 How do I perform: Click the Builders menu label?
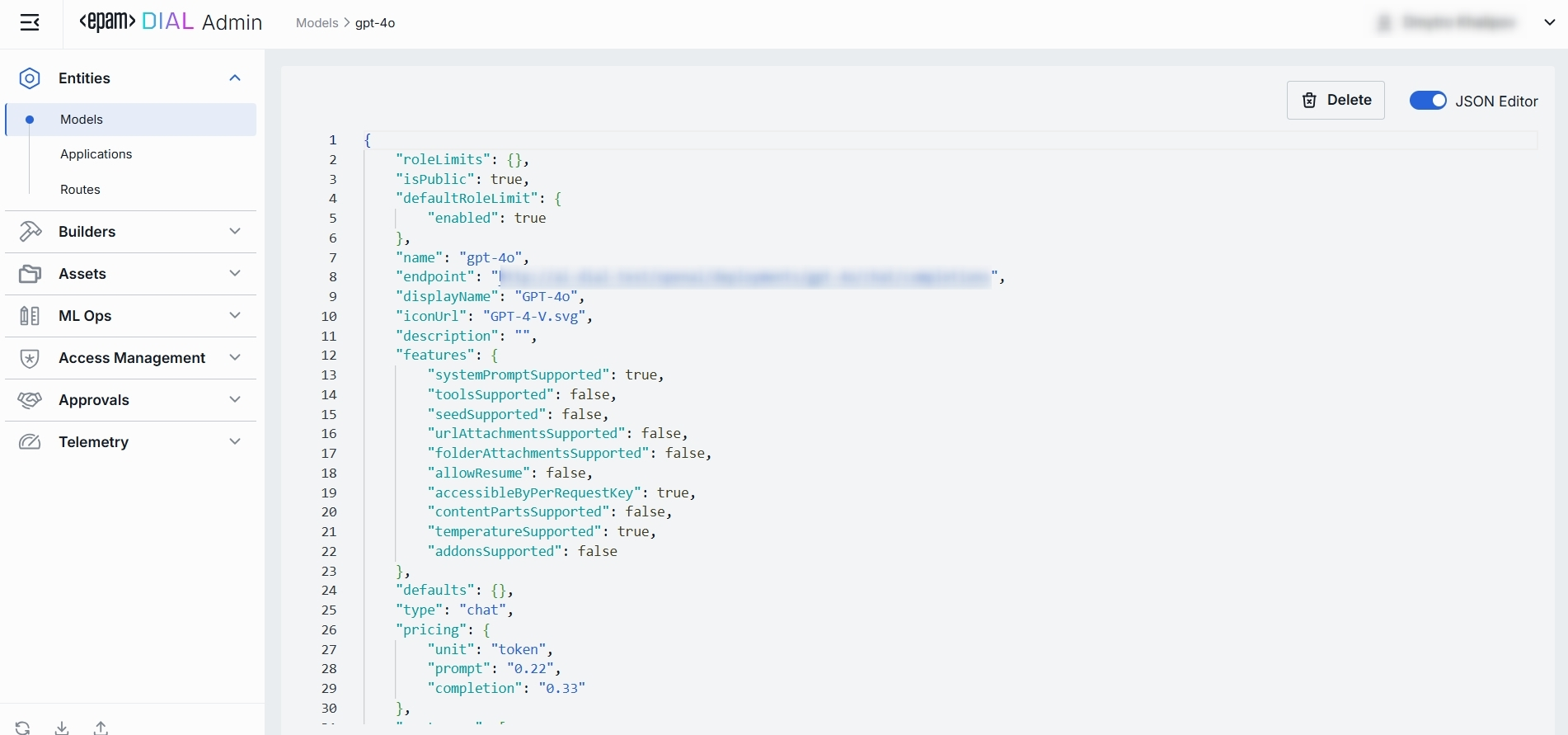(87, 232)
